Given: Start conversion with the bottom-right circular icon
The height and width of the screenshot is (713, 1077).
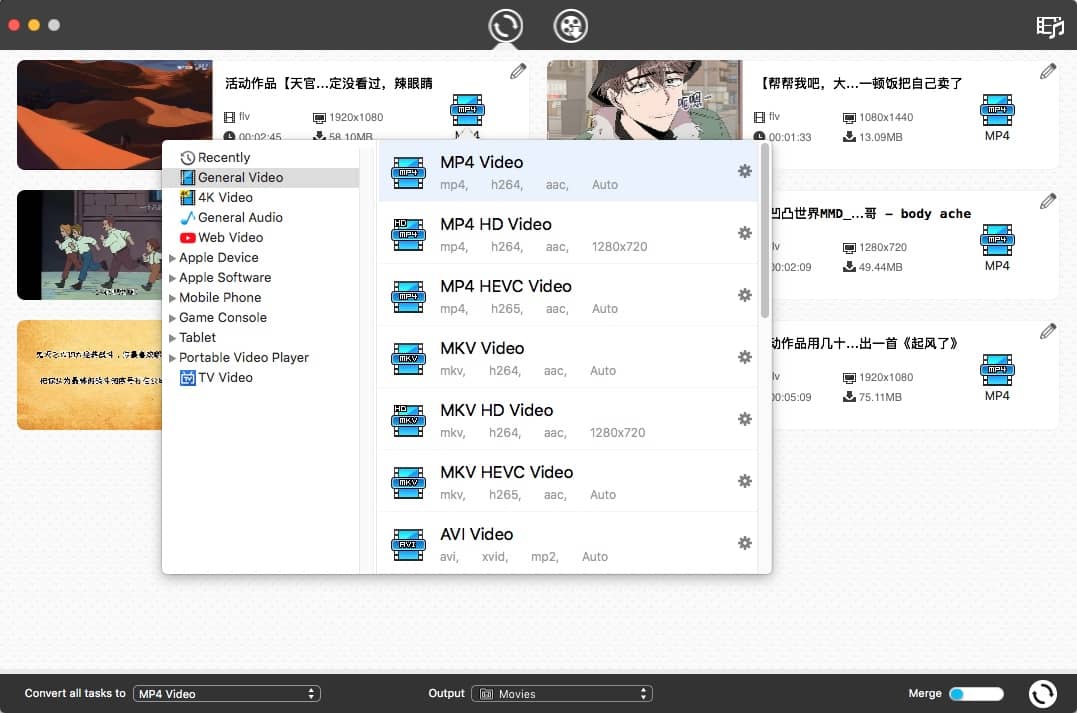Looking at the screenshot, I should click(1042, 693).
